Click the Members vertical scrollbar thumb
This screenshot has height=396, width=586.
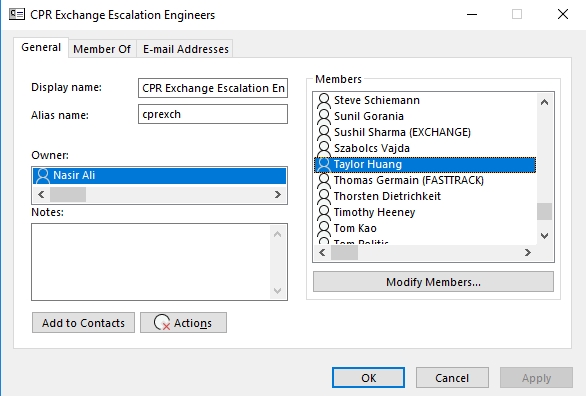545,212
